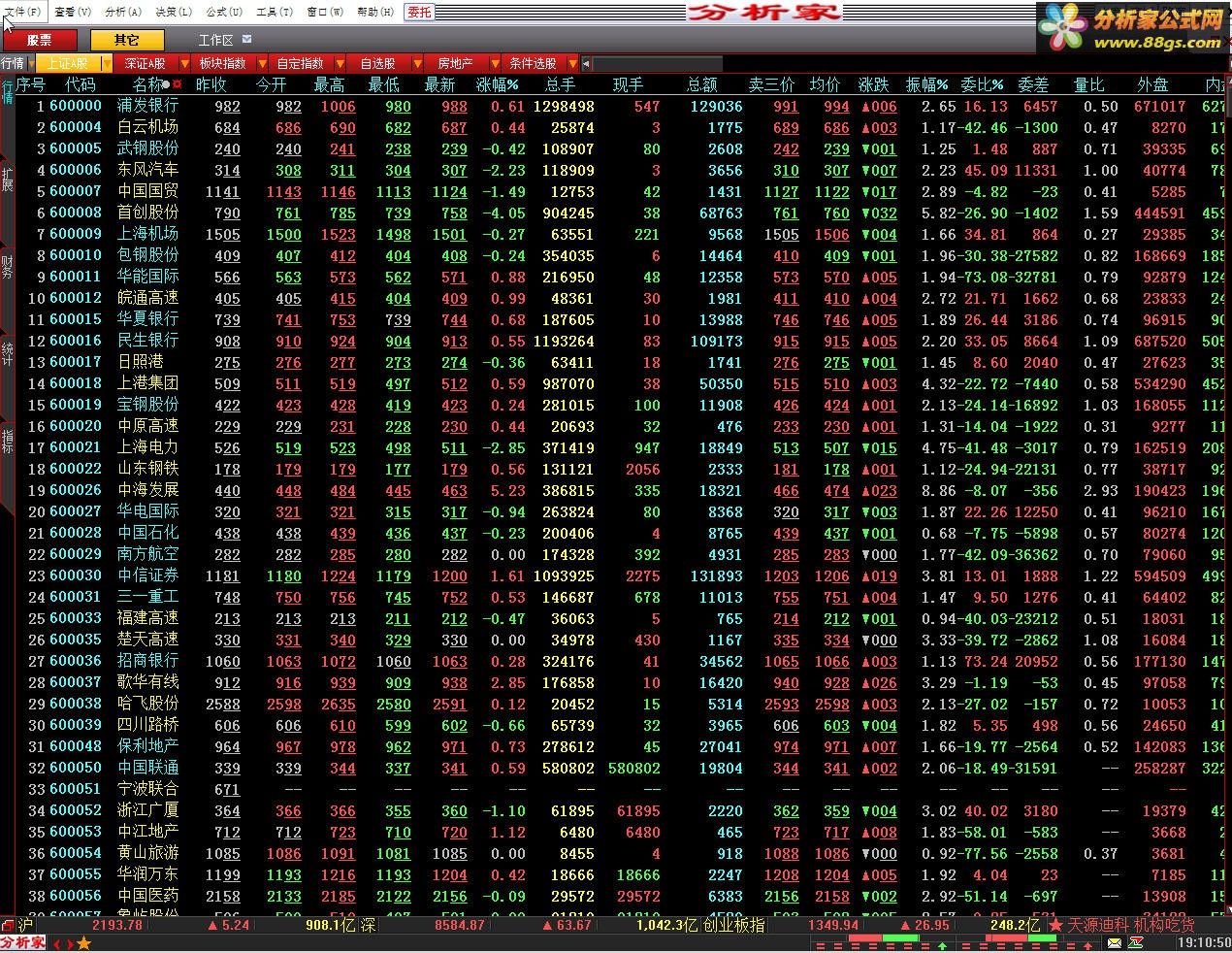The width and height of the screenshot is (1232, 953).
Task: Open the 帮助(H) menu
Action: 375,12
